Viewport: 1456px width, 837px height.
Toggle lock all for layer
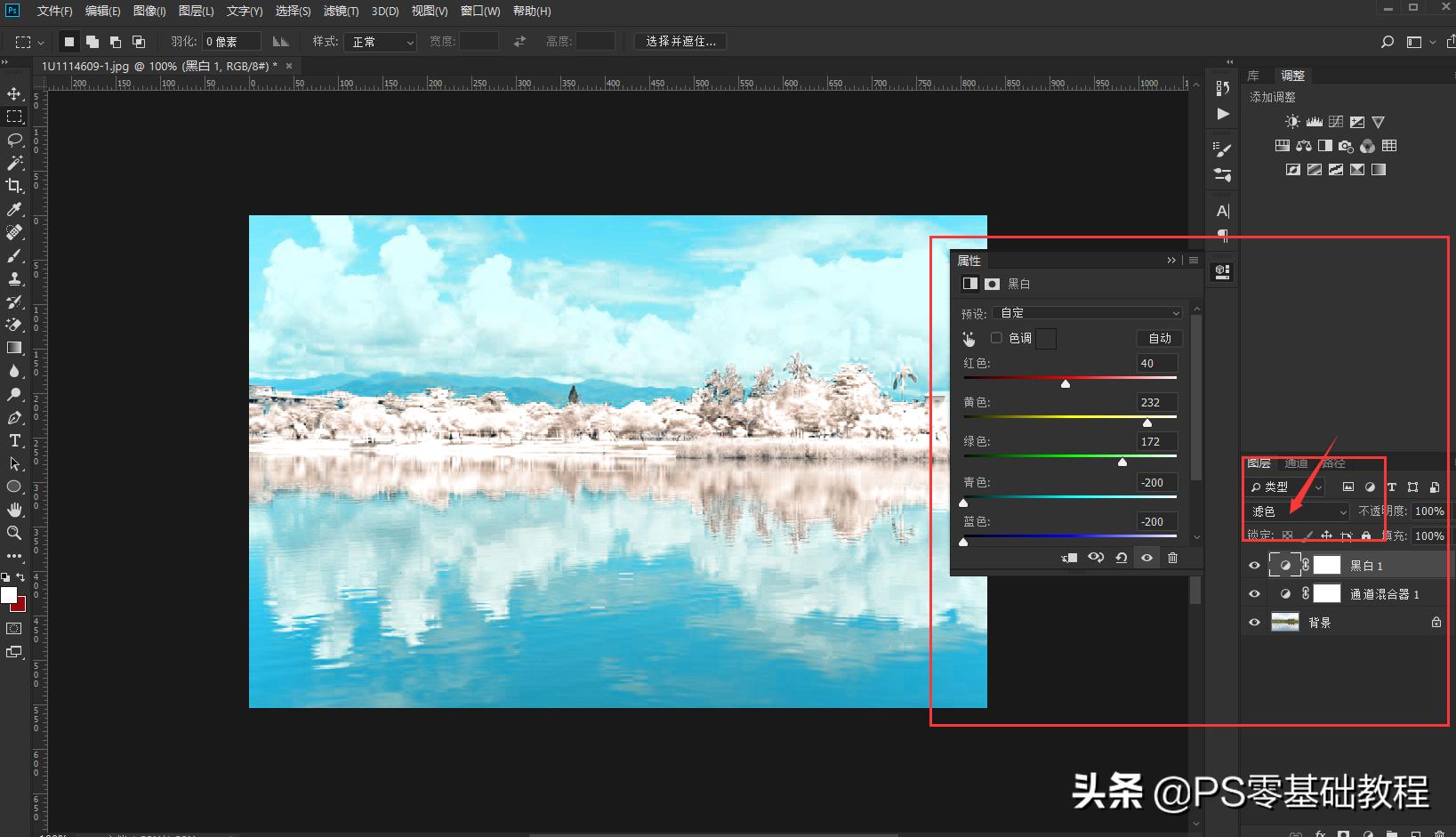[x=1366, y=535]
